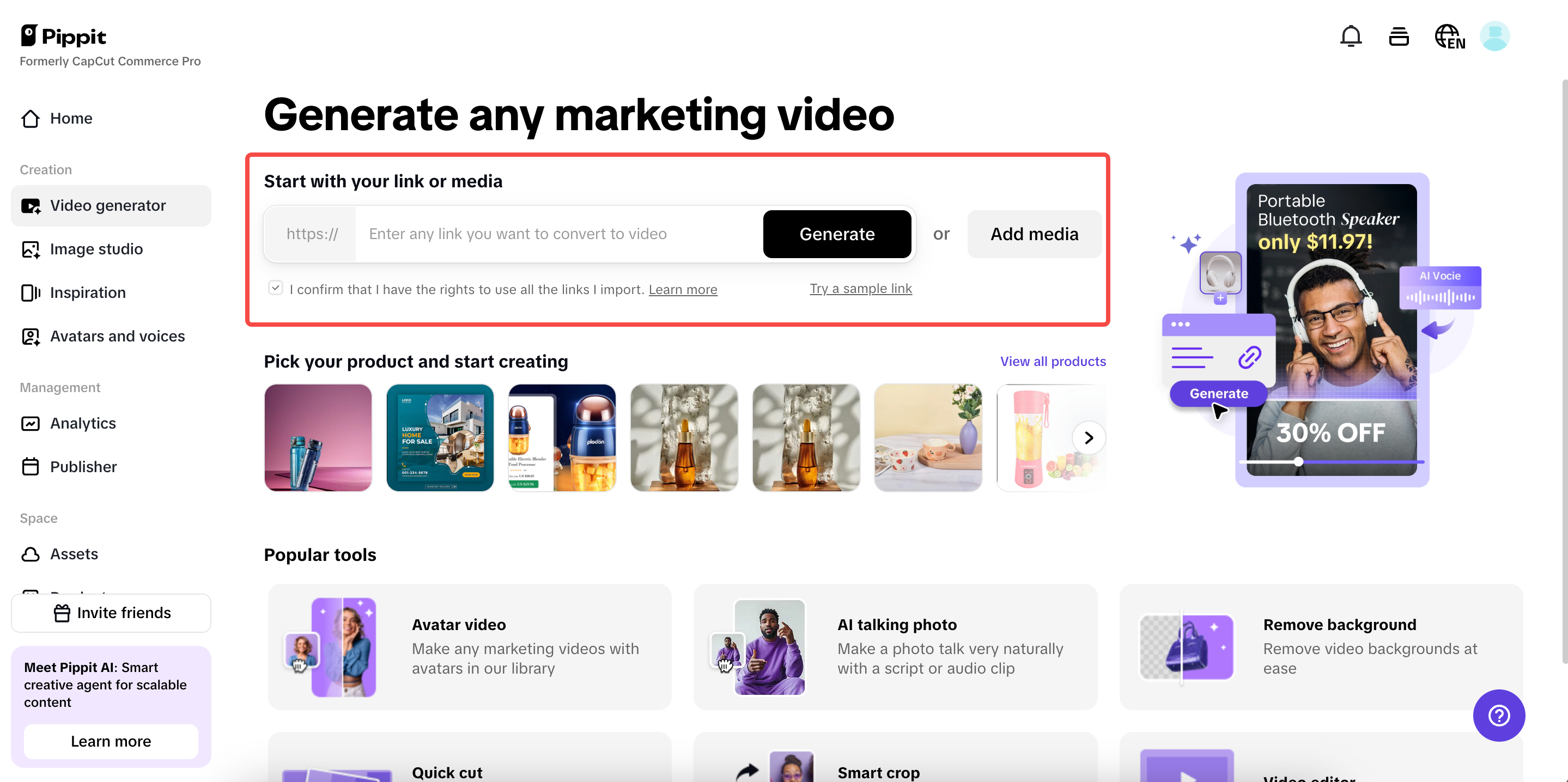The image size is (1568, 782).
Task: Click the Inspiration icon
Action: click(x=31, y=293)
